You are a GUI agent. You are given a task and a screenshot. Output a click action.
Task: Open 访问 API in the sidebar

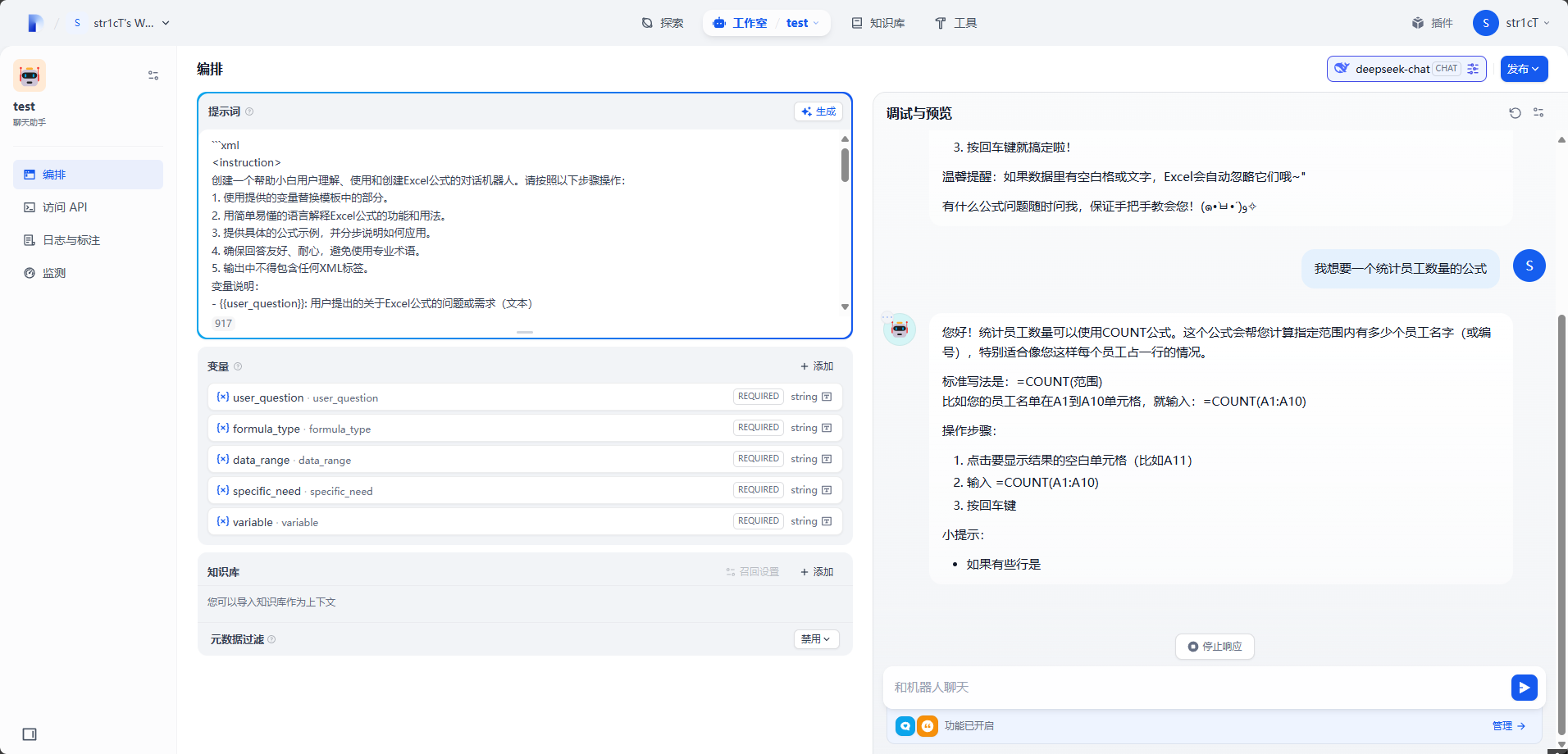88,207
